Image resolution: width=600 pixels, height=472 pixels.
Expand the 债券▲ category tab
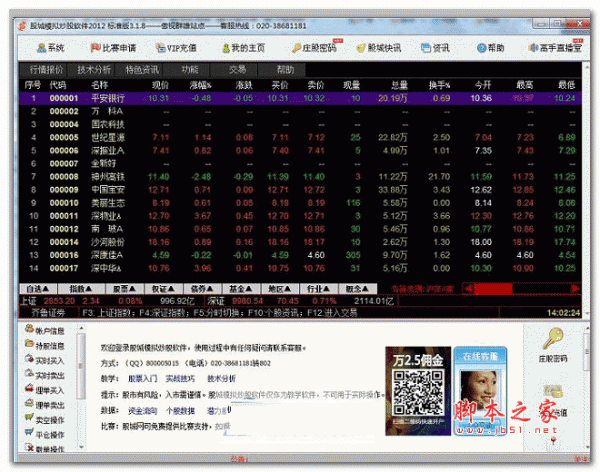202,289
